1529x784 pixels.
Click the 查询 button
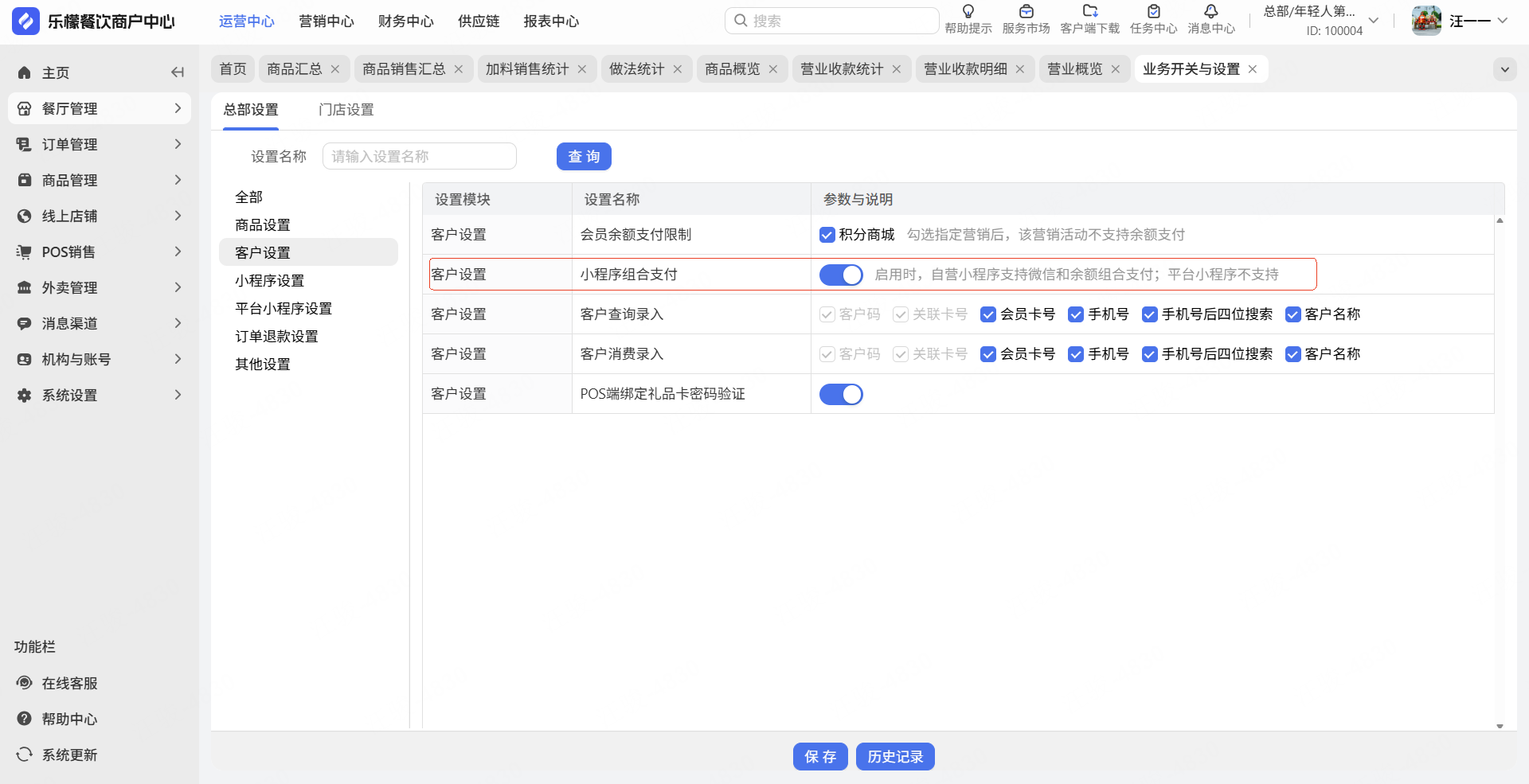click(x=584, y=157)
